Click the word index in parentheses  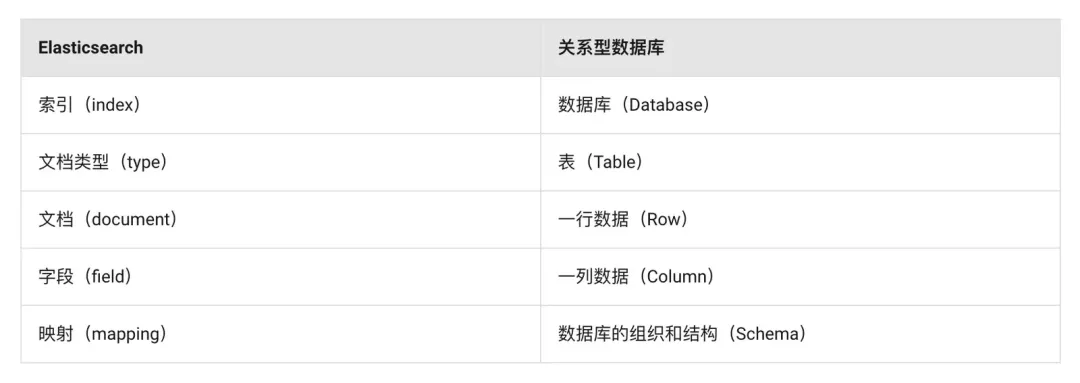110,105
